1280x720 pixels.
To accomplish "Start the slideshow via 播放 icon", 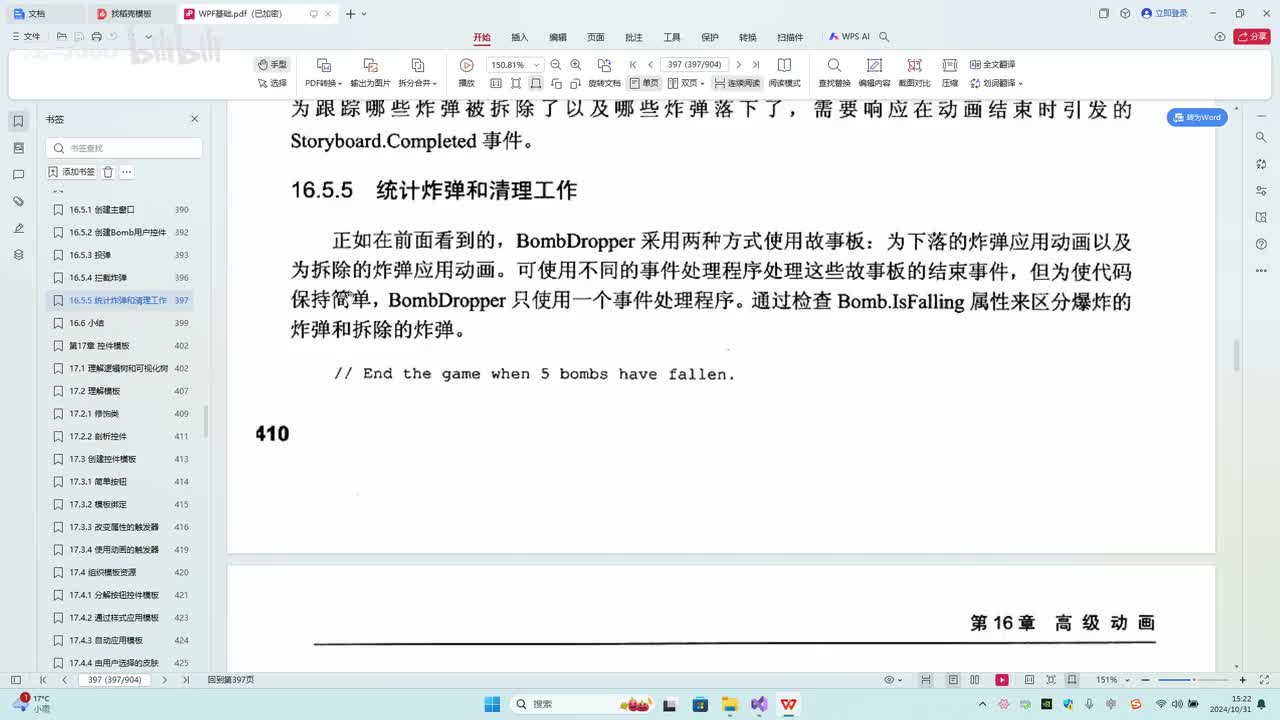I will (x=466, y=65).
